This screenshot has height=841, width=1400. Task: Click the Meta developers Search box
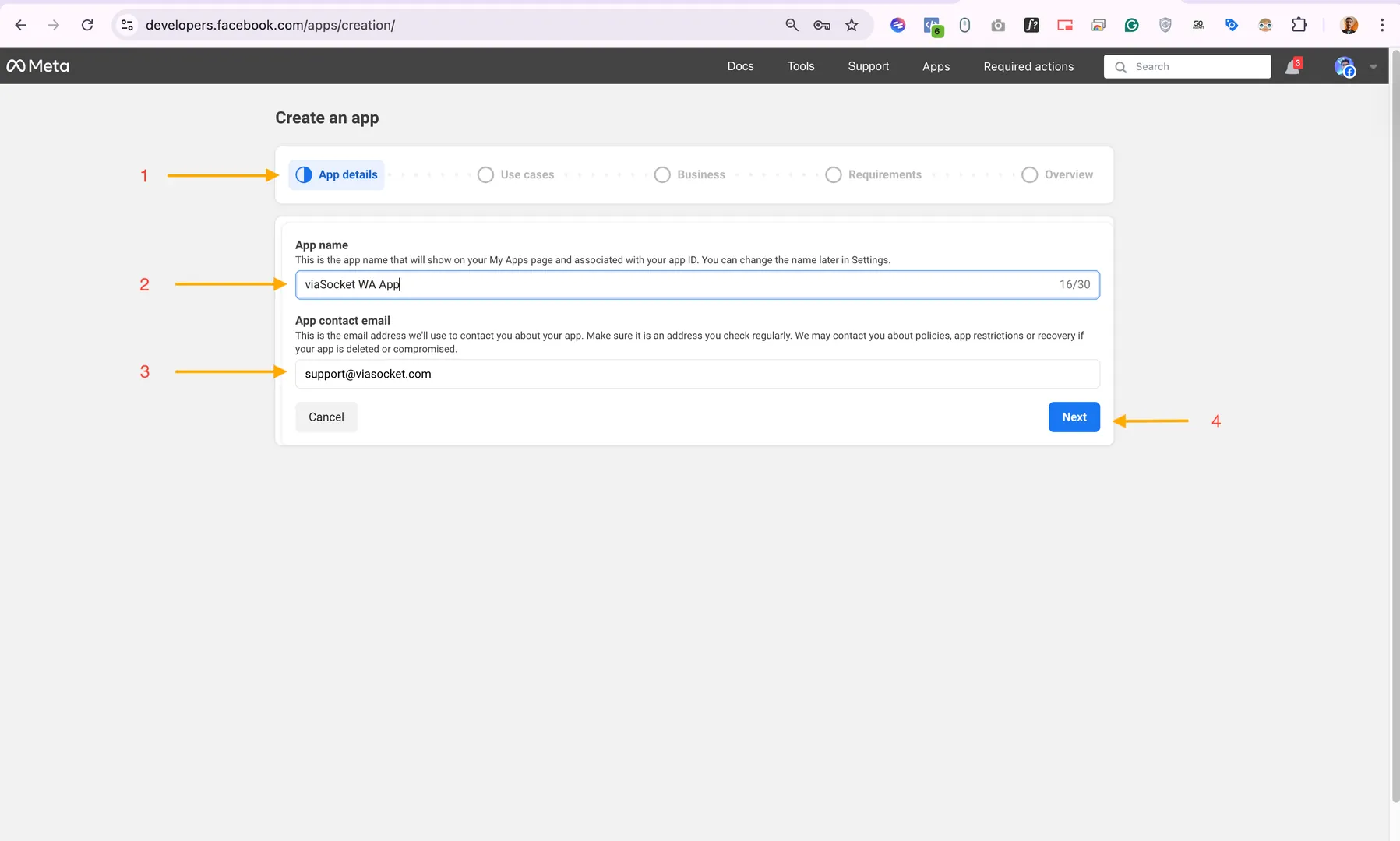[x=1187, y=66]
